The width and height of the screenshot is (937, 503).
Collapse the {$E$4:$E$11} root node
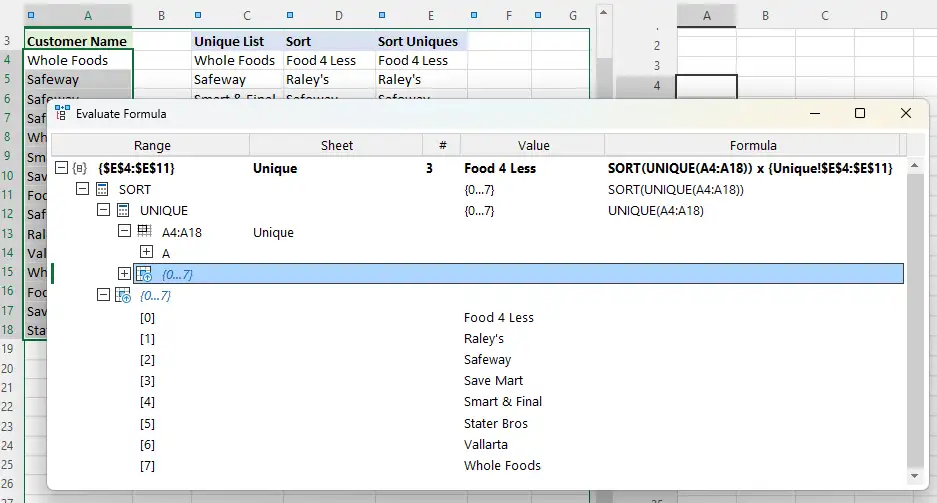coord(61,168)
